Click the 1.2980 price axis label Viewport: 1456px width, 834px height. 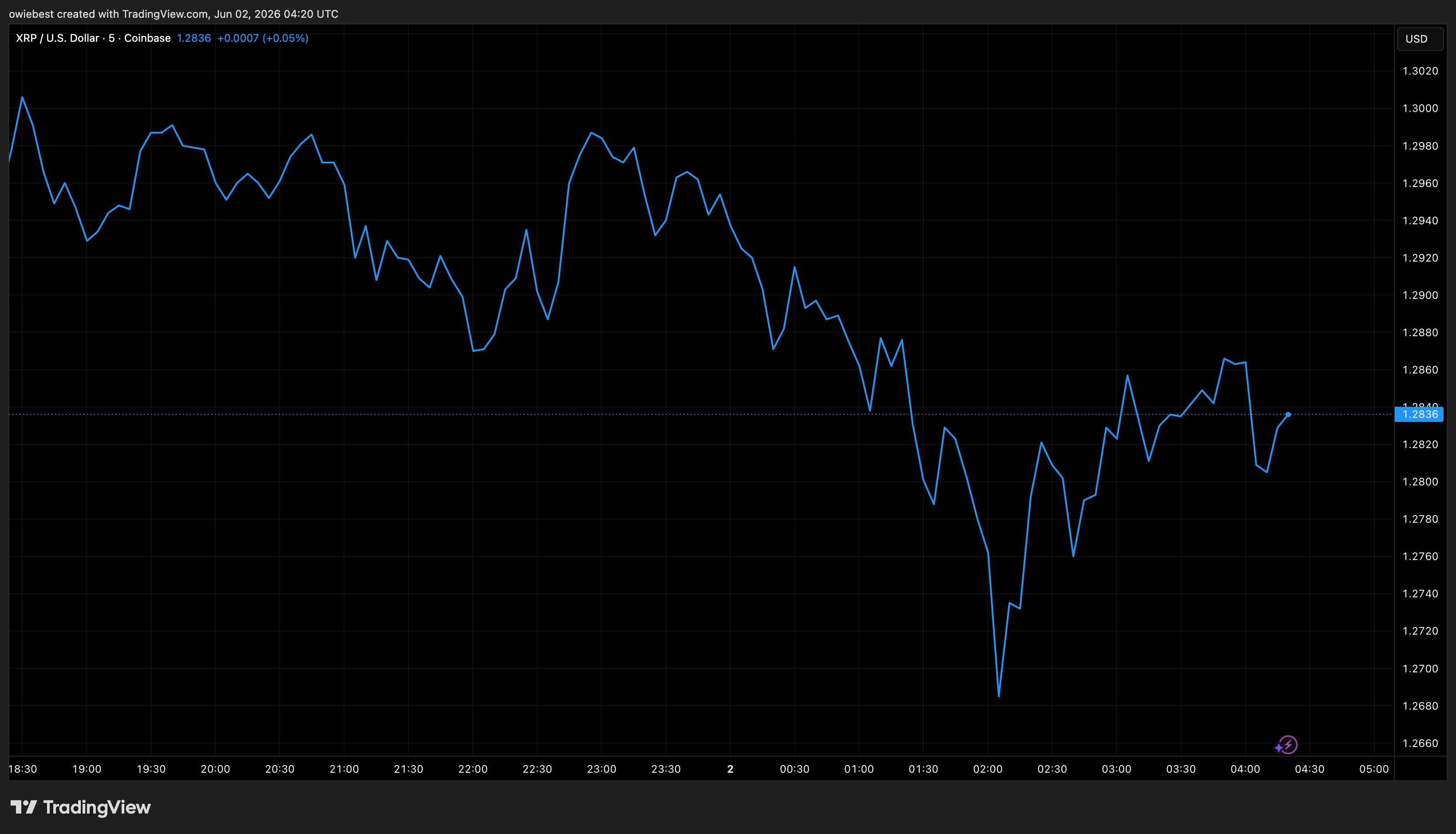tap(1420, 146)
